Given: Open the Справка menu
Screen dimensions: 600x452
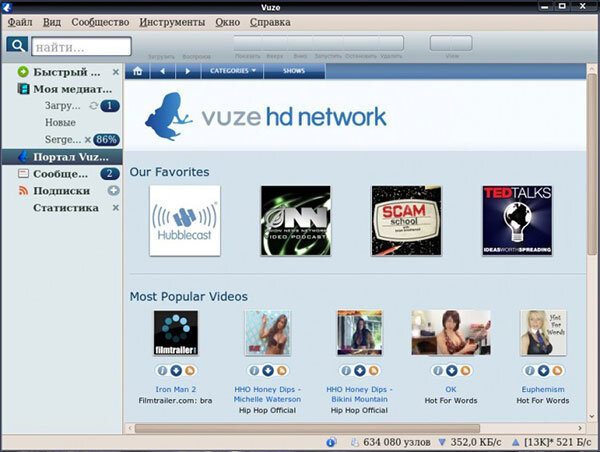Looking at the screenshot, I should pos(270,22).
